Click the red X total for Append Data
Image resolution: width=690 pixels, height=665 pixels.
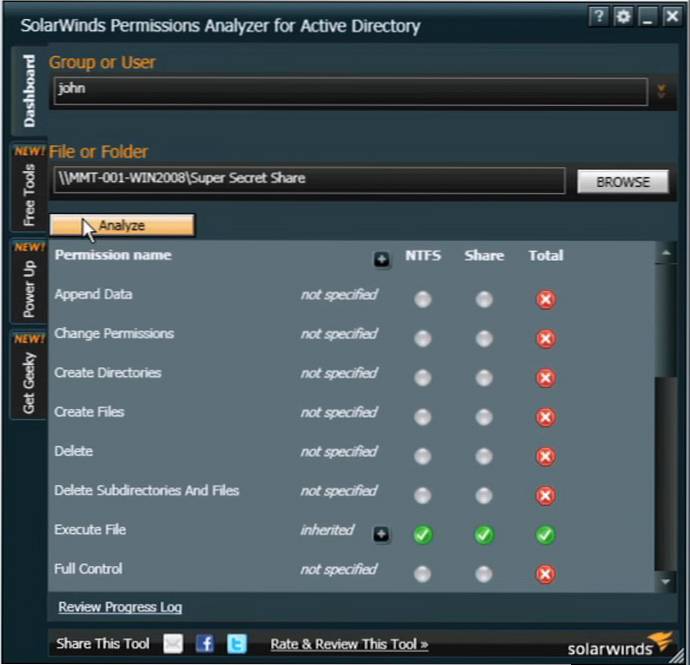pyautogui.click(x=545, y=299)
